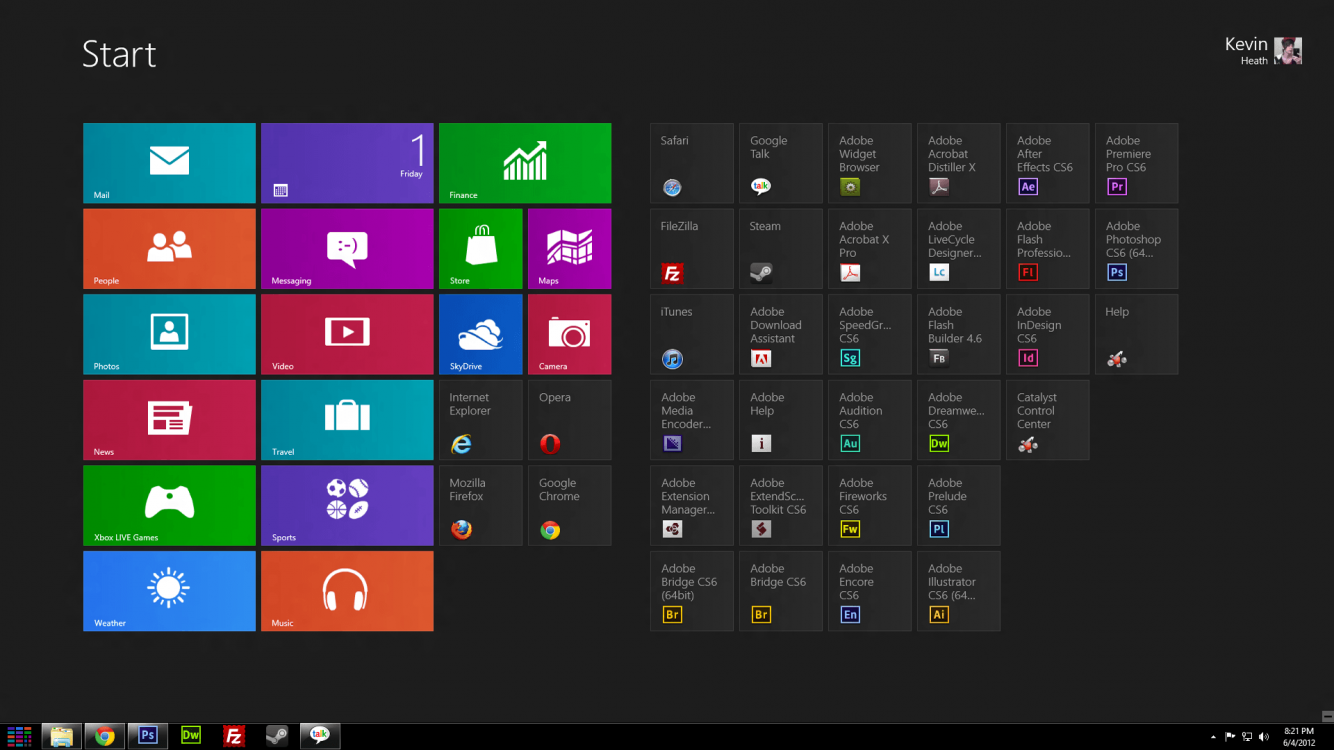Launch the Adobe Widget Browser tile

point(870,163)
